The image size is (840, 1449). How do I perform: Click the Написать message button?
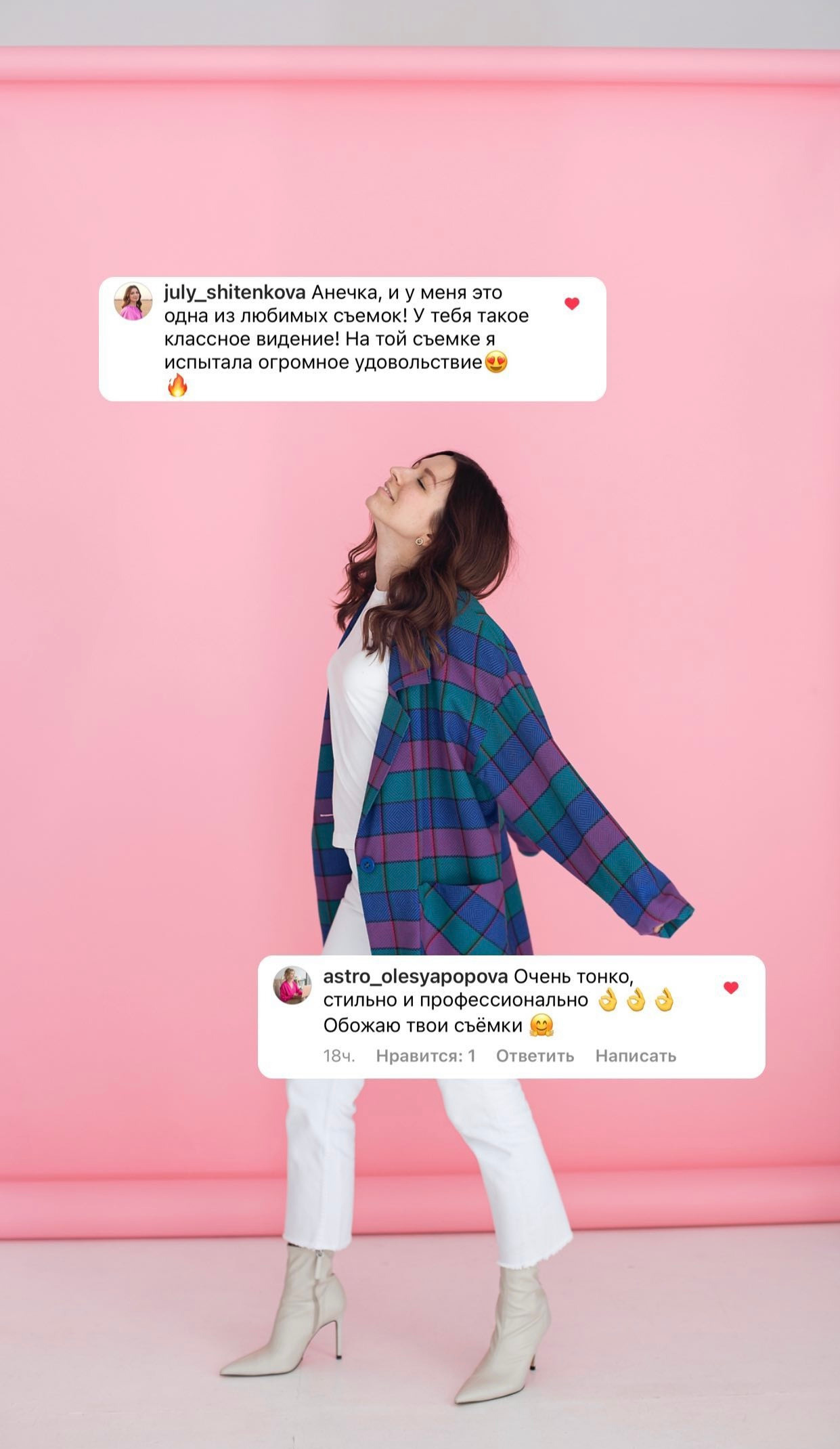tap(636, 1056)
